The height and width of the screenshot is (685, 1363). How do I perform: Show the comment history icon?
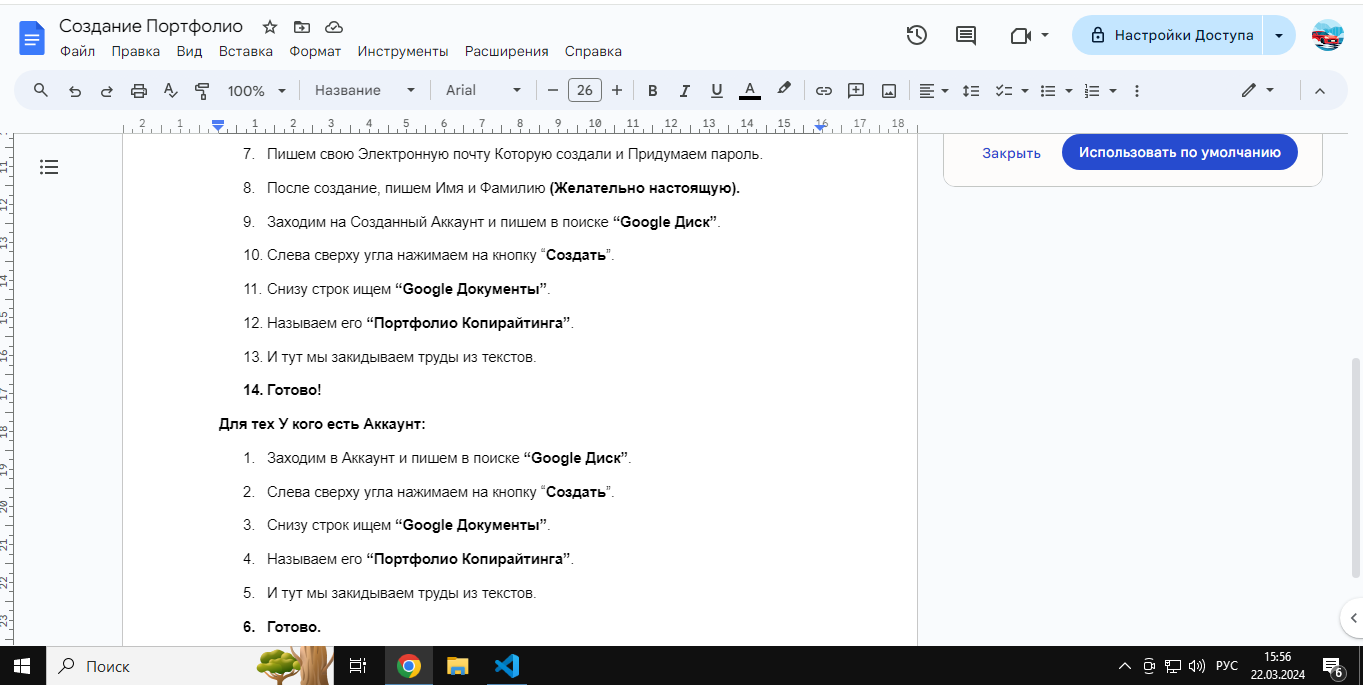click(966, 36)
